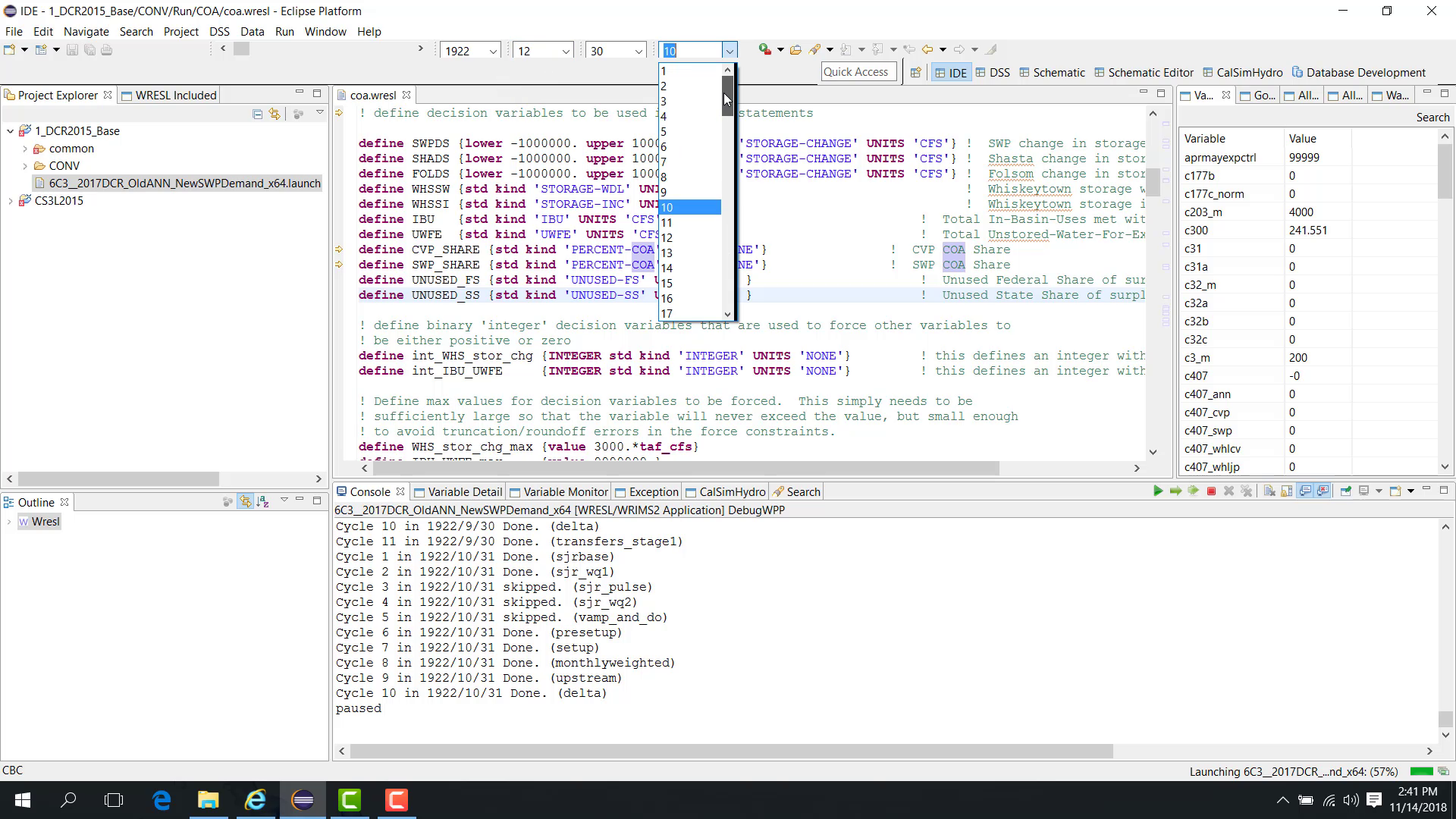This screenshot has width=1456, height=819.
Task: Collapse All in Project Explorer
Action: pyautogui.click(x=258, y=114)
